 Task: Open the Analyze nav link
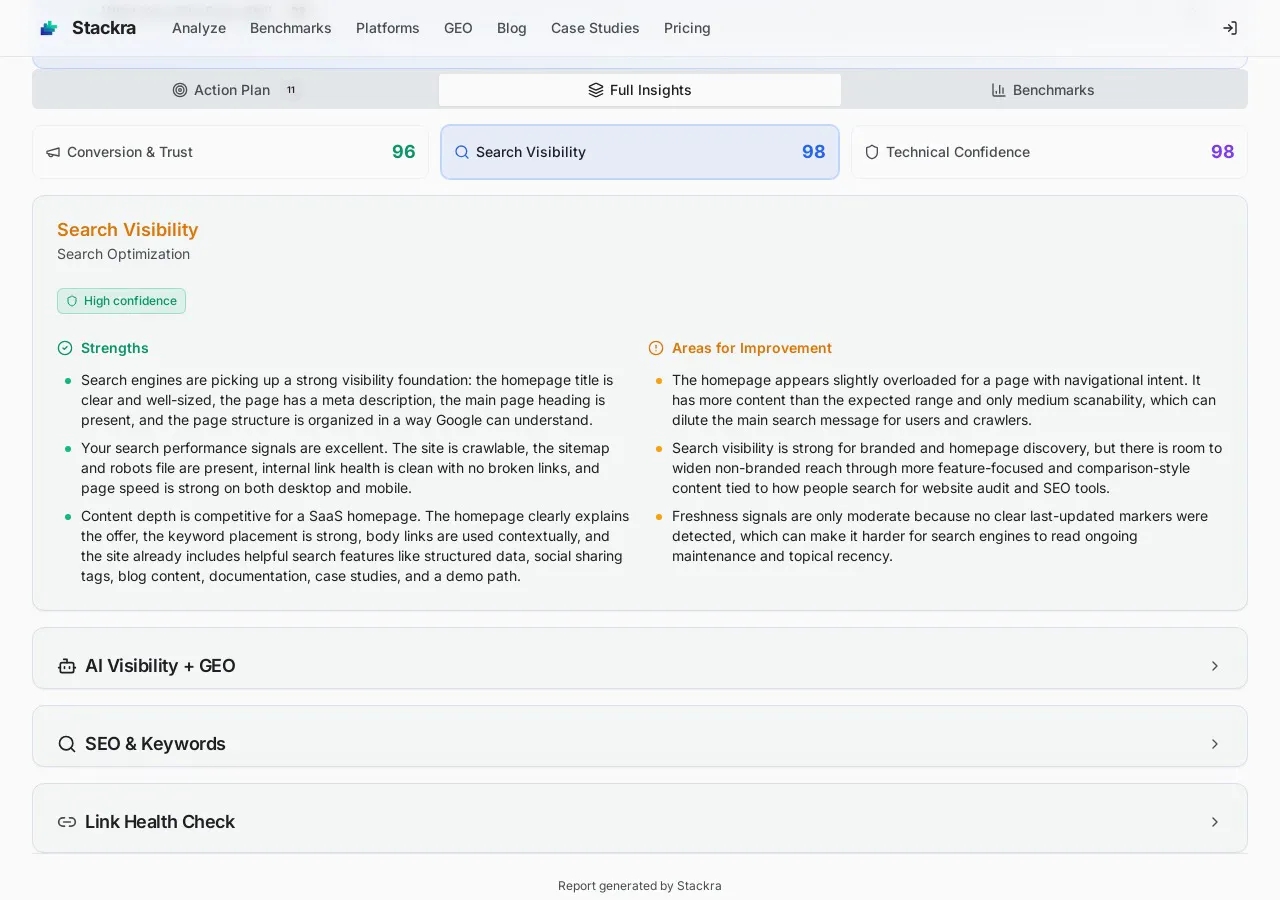click(199, 28)
